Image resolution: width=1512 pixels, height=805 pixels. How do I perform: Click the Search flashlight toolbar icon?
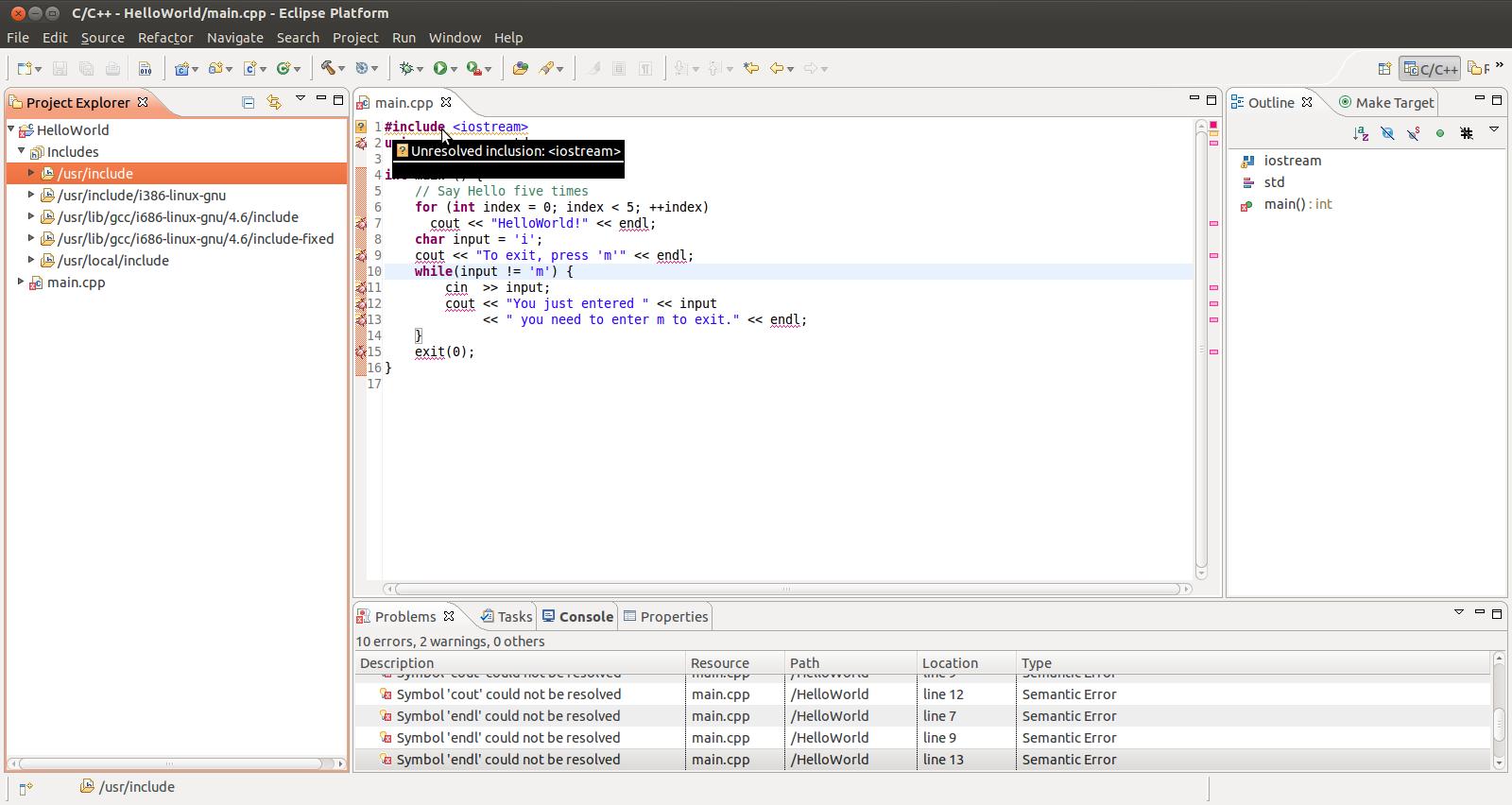point(546,68)
